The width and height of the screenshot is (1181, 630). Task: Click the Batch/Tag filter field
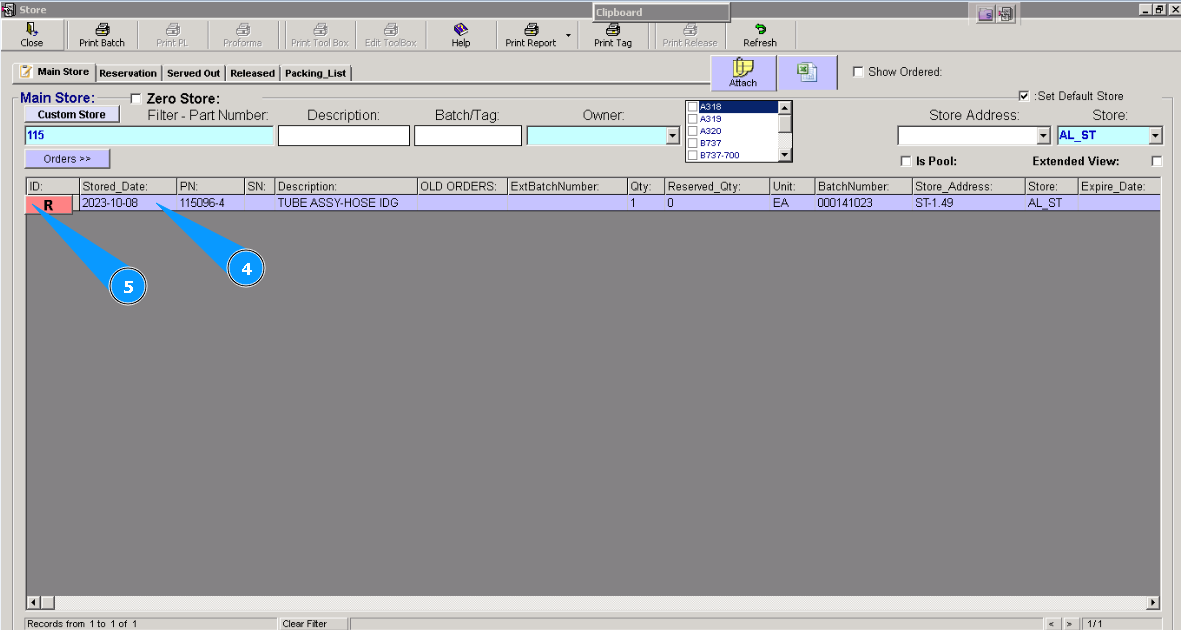tap(468, 136)
